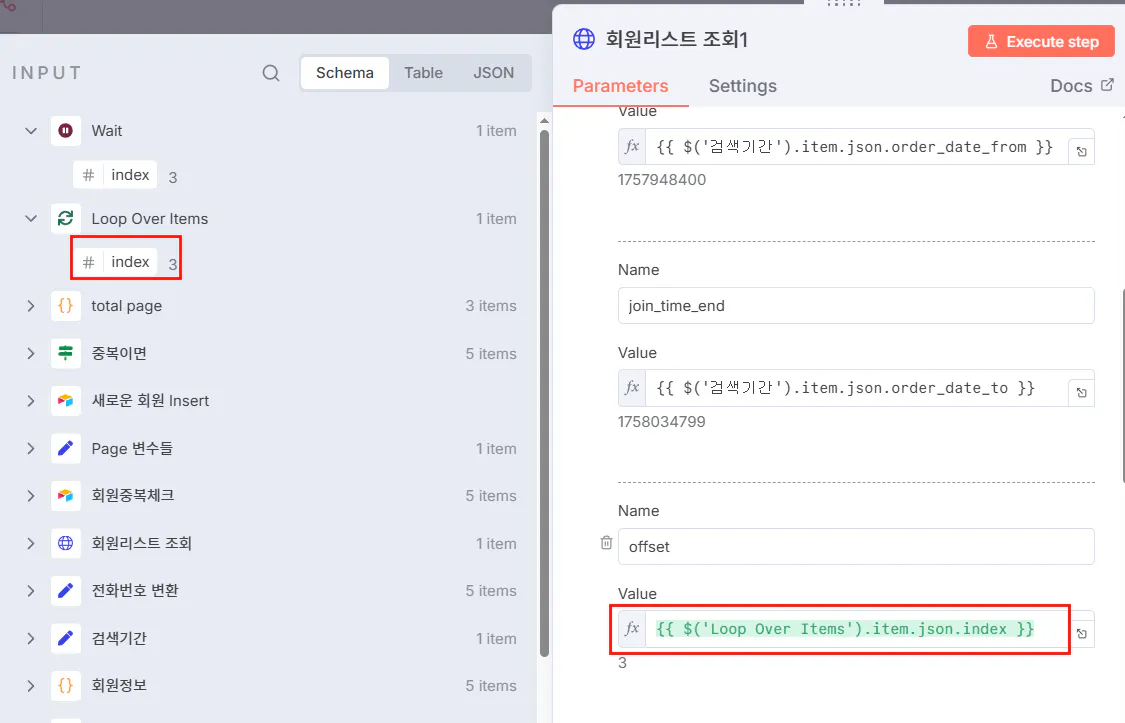
Task: Expand the 회원정보 node
Action: point(29,685)
